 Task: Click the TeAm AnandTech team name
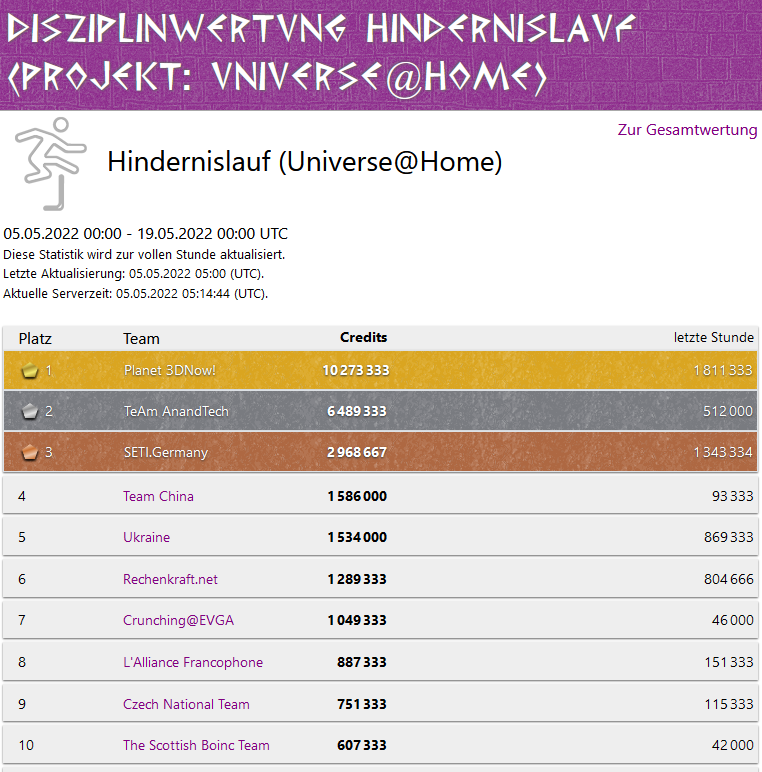click(176, 411)
